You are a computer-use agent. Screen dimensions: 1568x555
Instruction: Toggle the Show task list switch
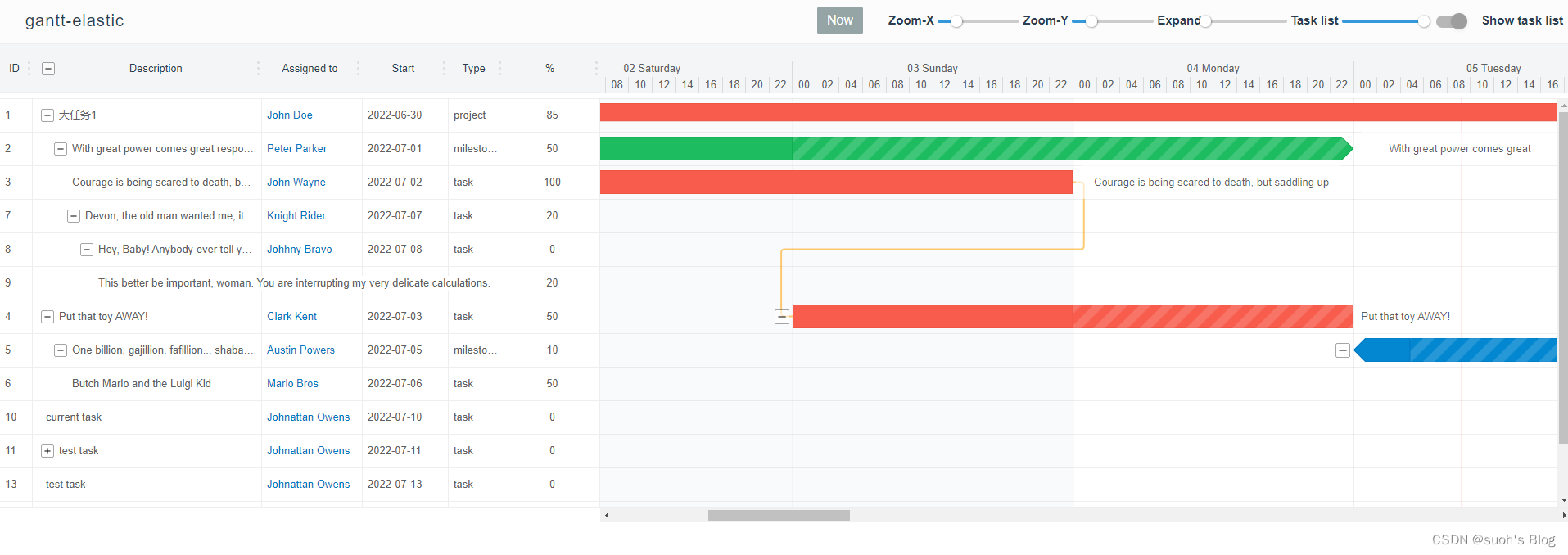pyautogui.click(x=1452, y=21)
